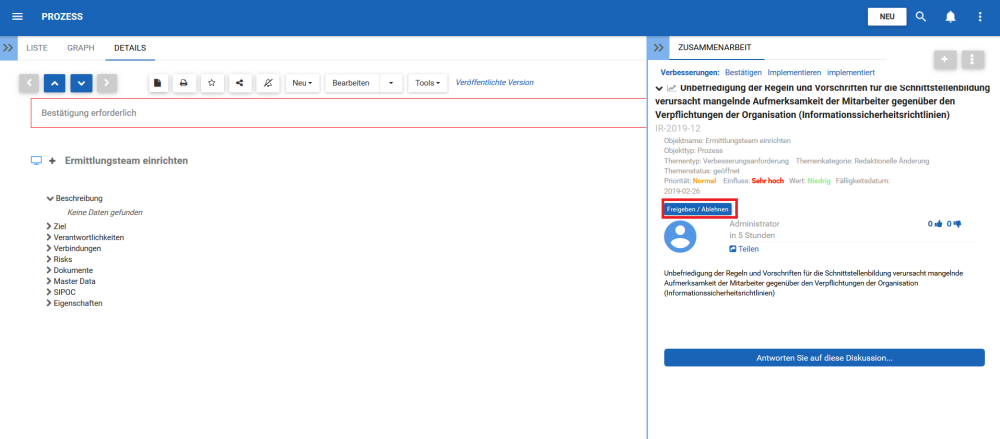1000x439 pixels.
Task: Click the Administrator avatar
Action: (x=680, y=236)
